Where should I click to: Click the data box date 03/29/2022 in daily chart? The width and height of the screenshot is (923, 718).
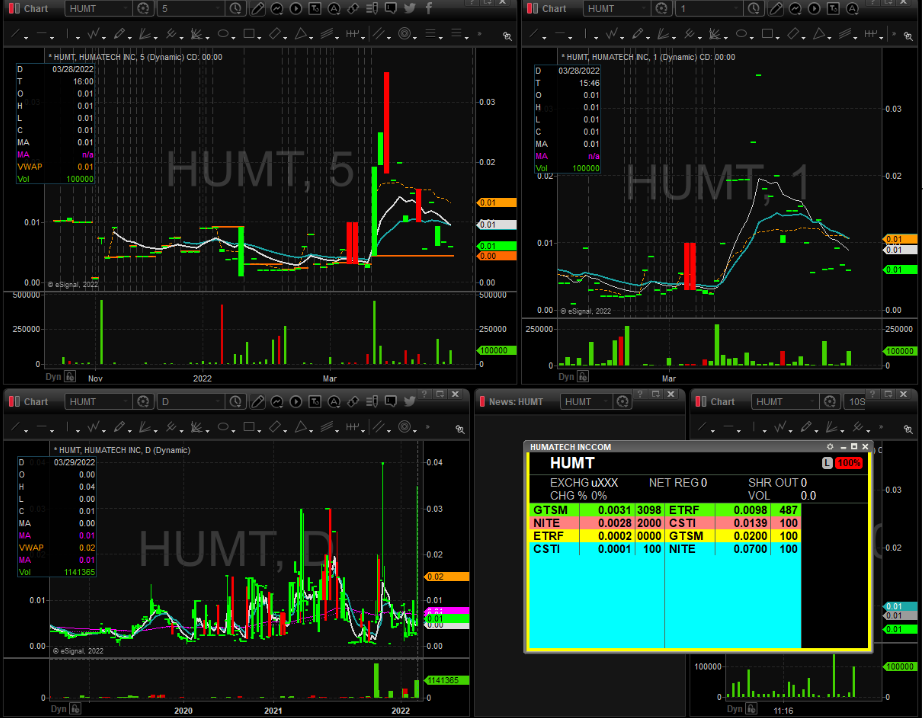[74, 462]
